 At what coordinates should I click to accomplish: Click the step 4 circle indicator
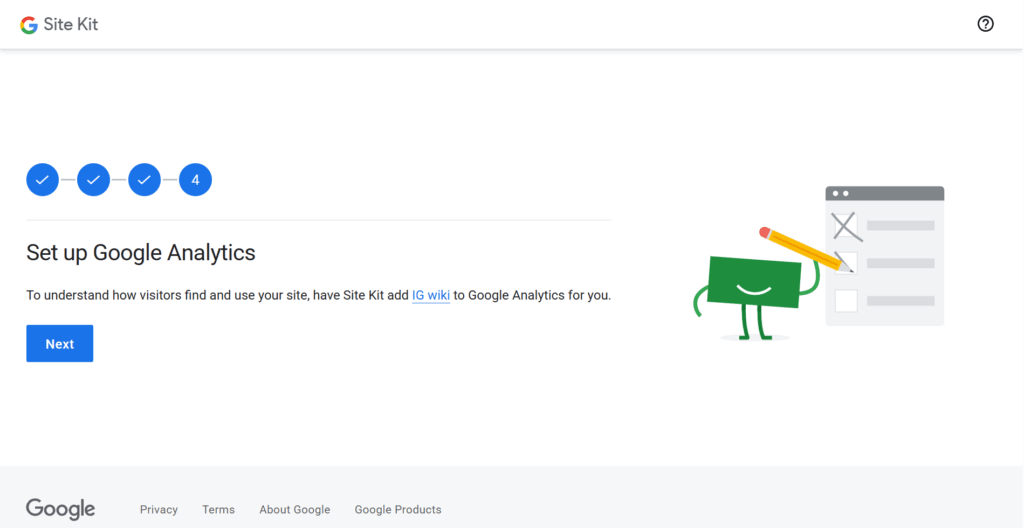tap(195, 180)
